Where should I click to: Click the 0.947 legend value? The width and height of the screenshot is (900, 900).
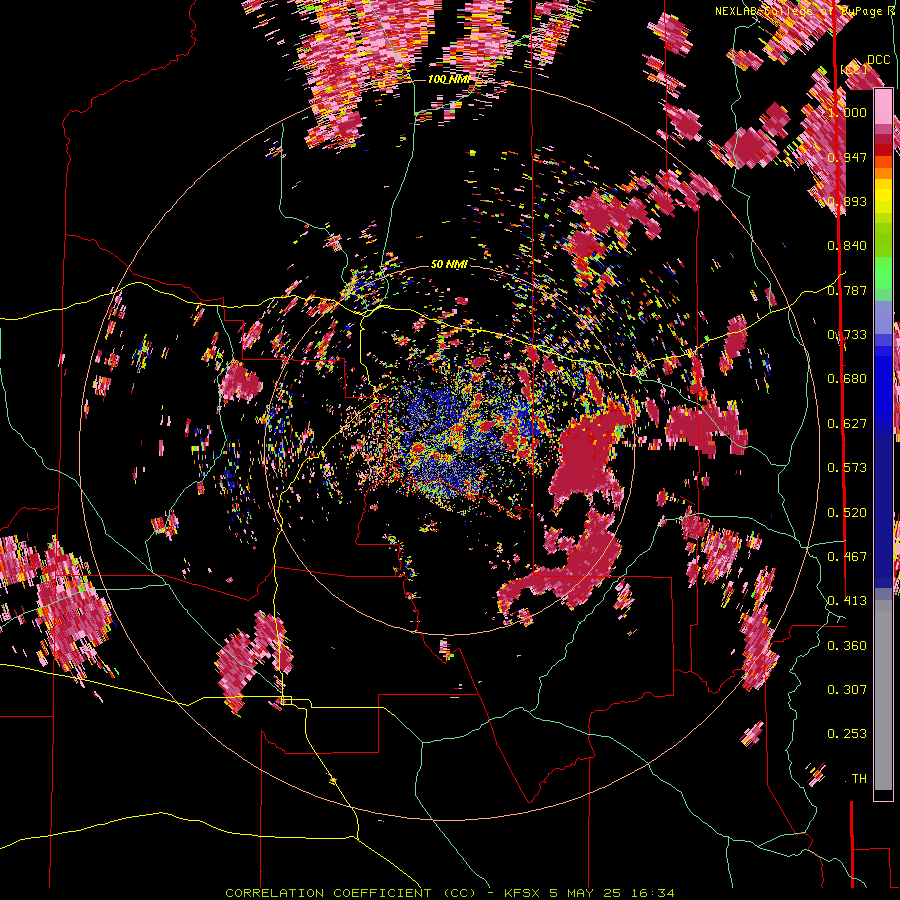847,157
